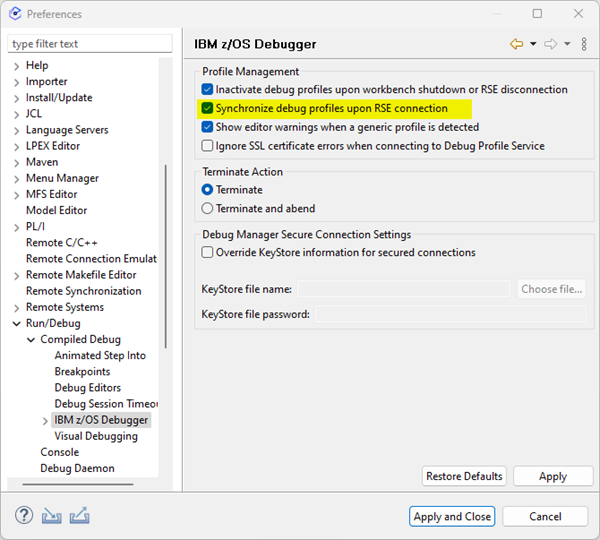Screen dimensions: 600x540
Task: Select Model Editor in the tree
Action: [x=56, y=210]
